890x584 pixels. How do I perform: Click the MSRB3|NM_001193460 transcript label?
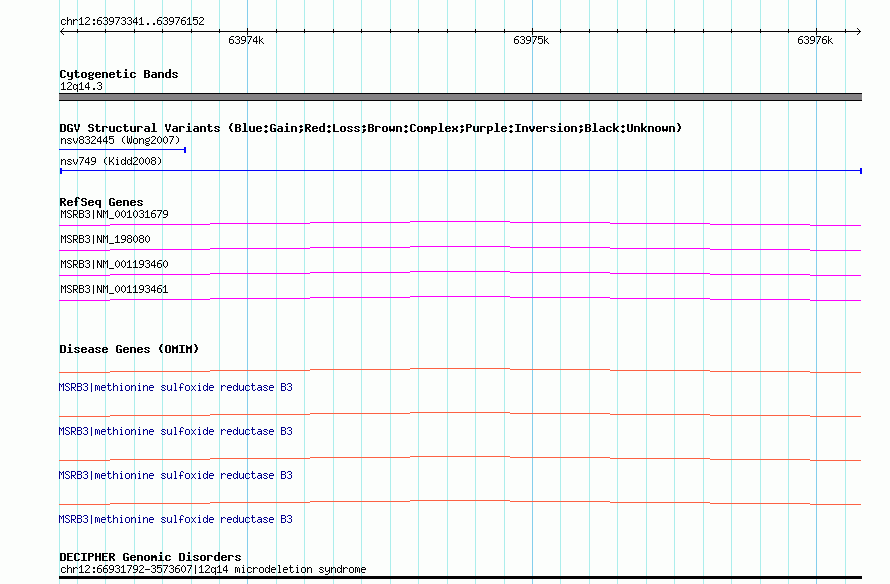click(114, 264)
